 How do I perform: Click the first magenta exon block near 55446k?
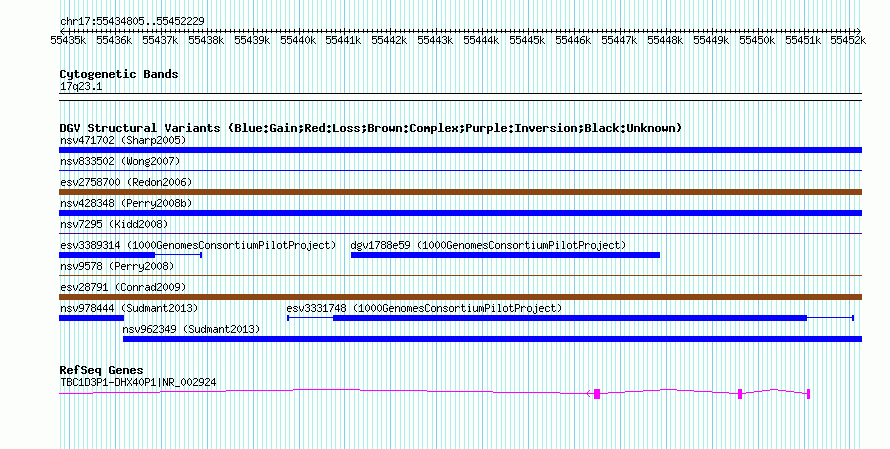[x=597, y=393]
